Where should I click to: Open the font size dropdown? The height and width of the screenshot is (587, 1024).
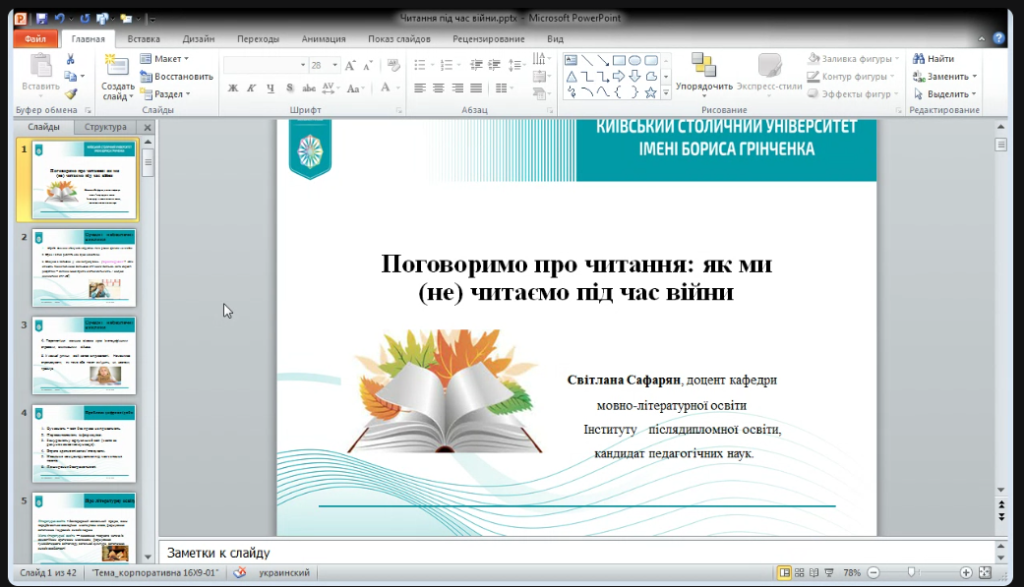[x=335, y=65]
